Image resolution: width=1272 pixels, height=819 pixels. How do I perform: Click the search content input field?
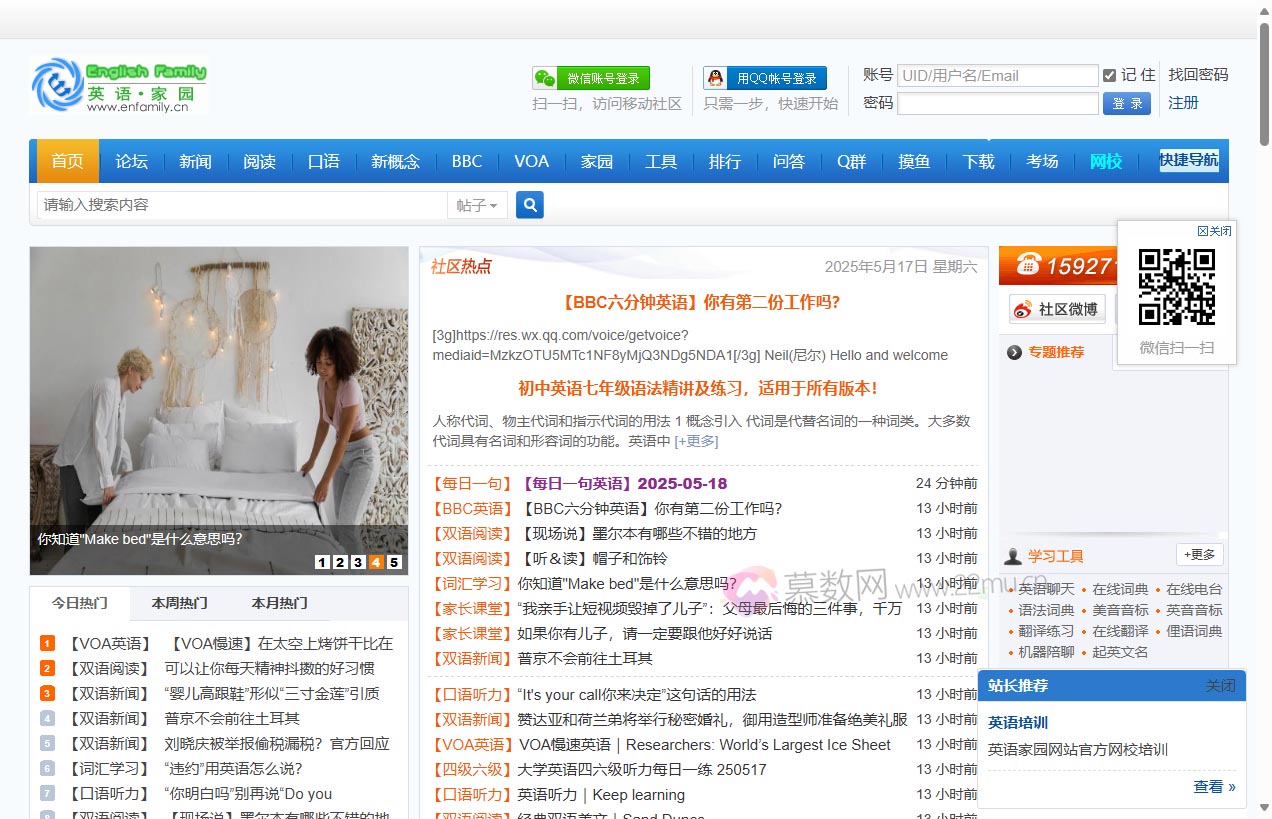click(x=241, y=205)
